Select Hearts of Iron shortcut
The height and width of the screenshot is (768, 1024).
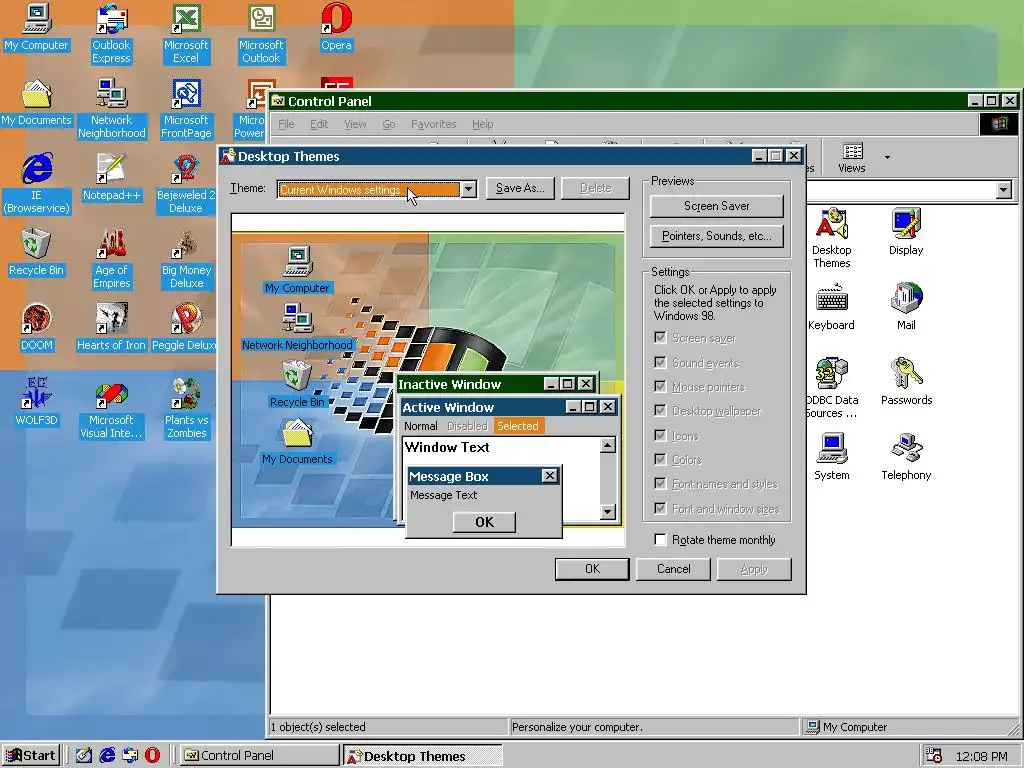(112, 328)
